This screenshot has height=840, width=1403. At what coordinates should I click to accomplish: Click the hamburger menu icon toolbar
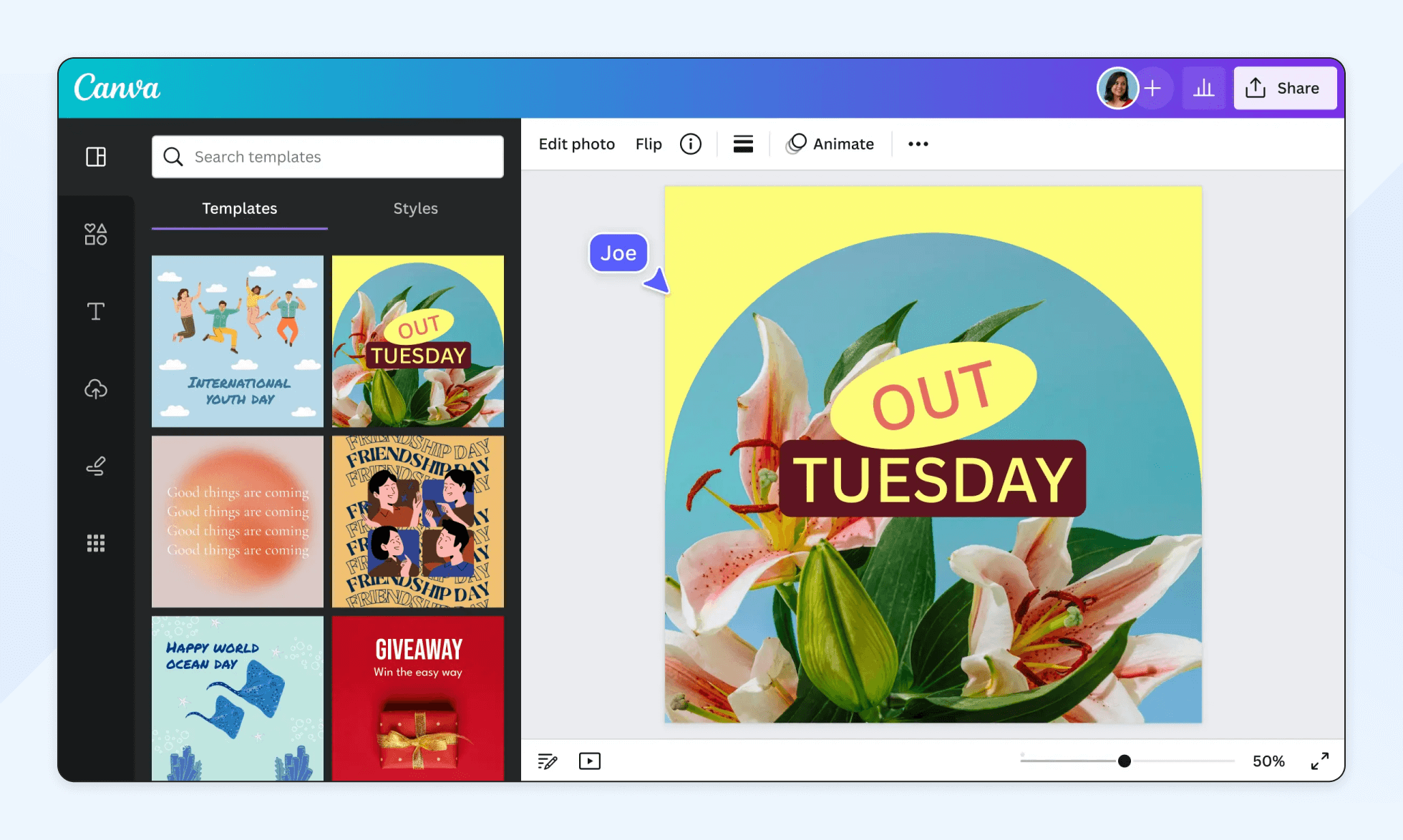tap(742, 144)
